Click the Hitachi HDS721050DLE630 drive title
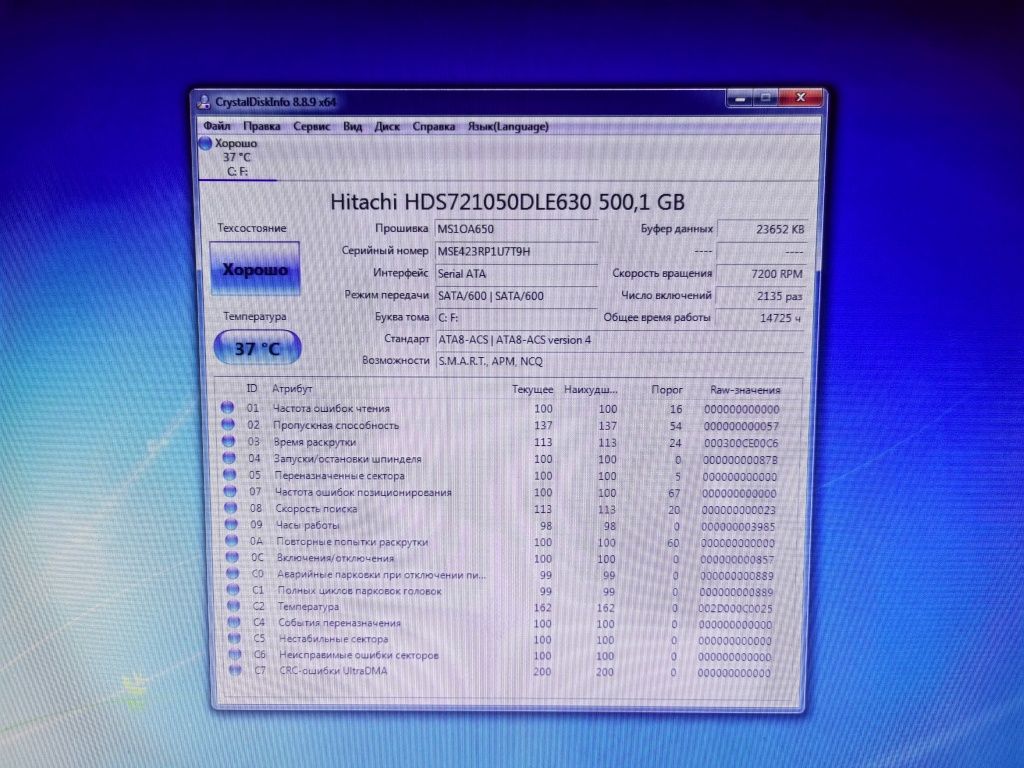 click(x=507, y=202)
